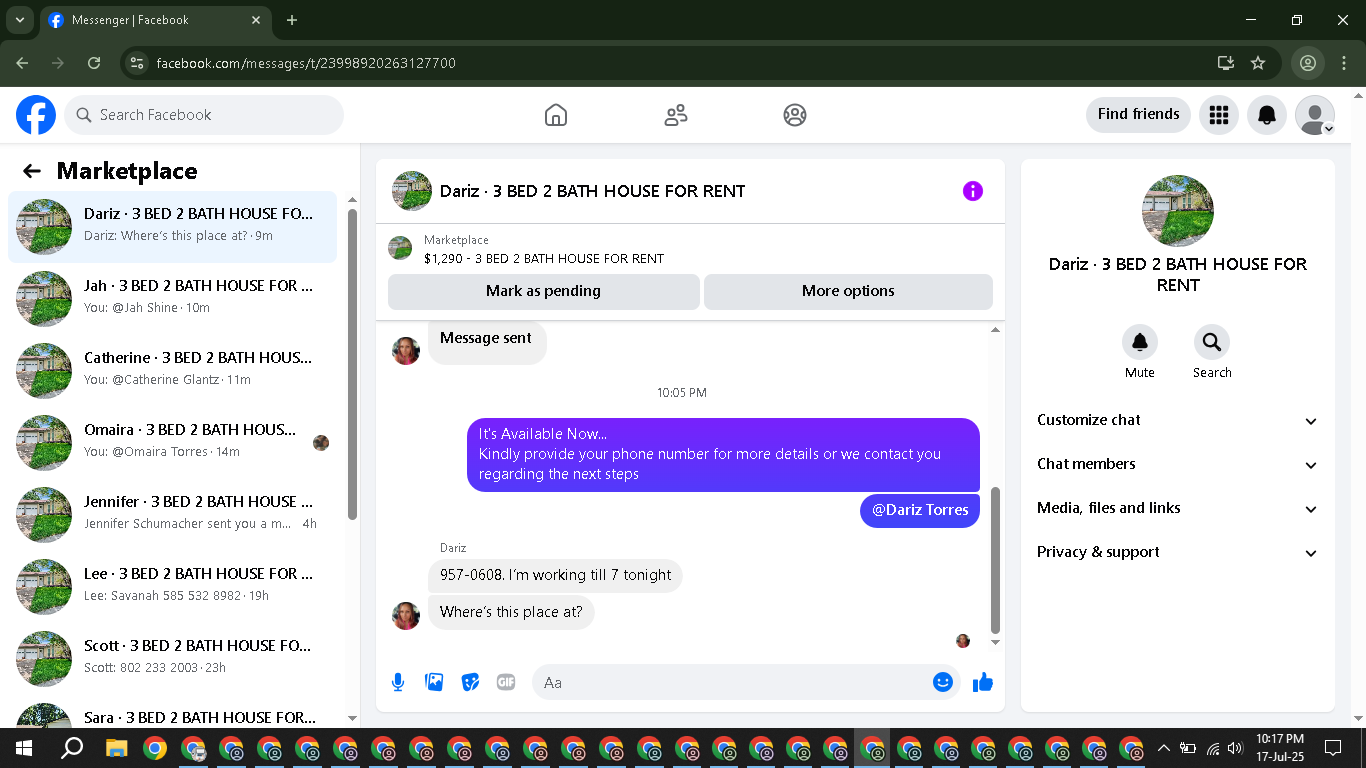Open Jennifer conversation in list
Image resolution: width=1366 pixels, height=768 pixels.
point(173,515)
